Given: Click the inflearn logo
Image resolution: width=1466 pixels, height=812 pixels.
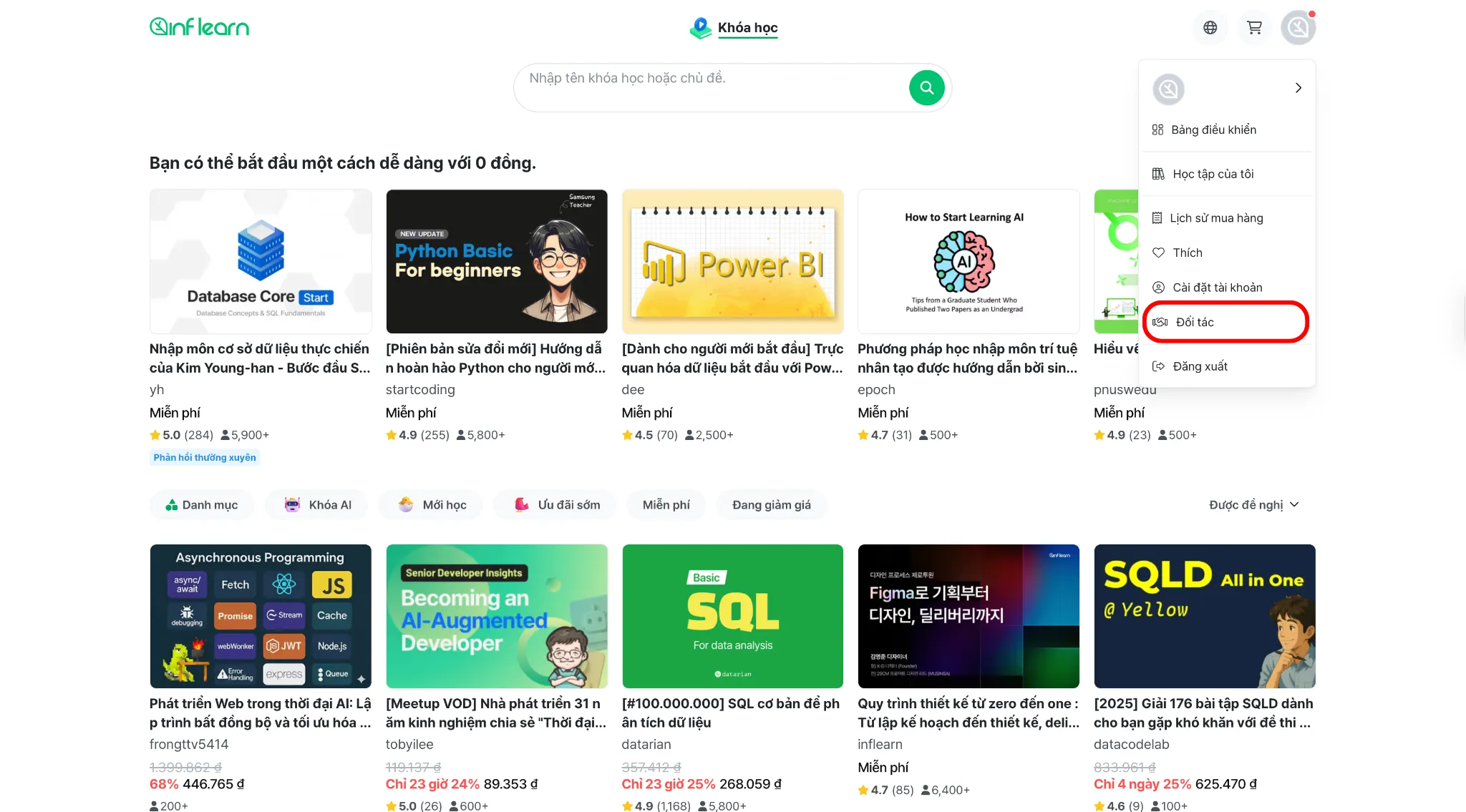Looking at the screenshot, I should pyautogui.click(x=199, y=27).
